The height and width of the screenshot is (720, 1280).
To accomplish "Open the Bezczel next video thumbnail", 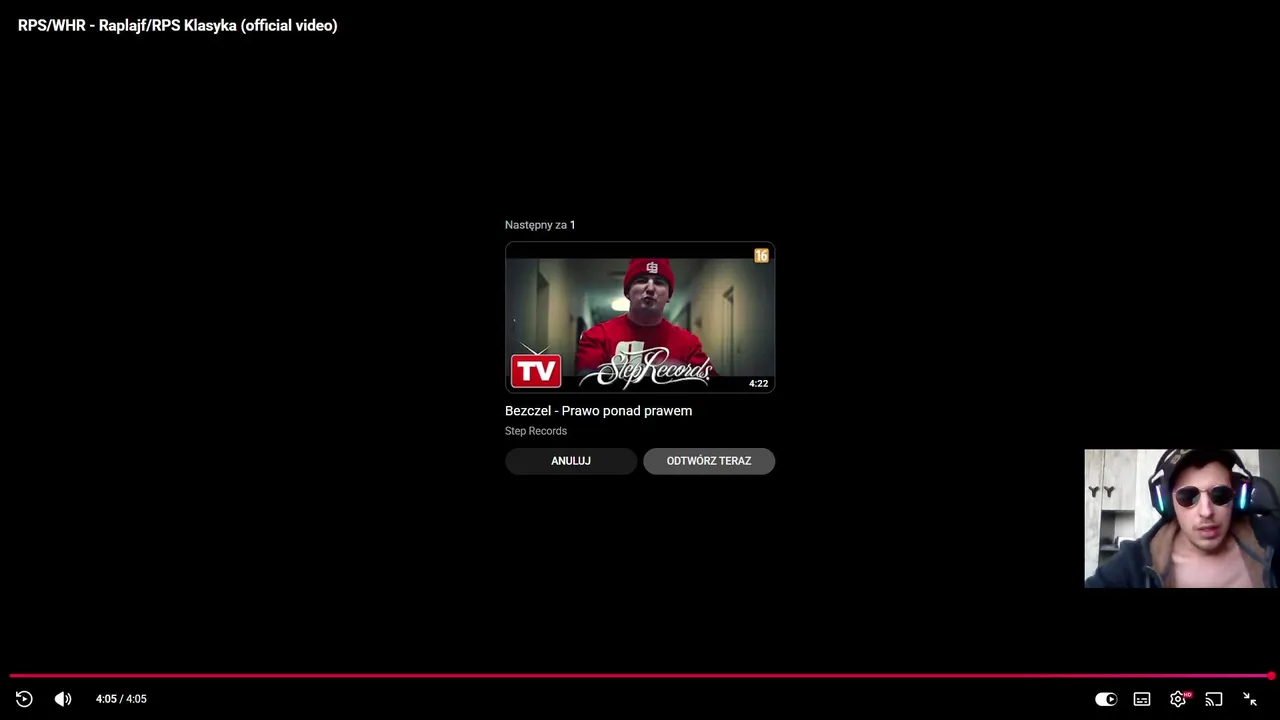I will pos(640,317).
